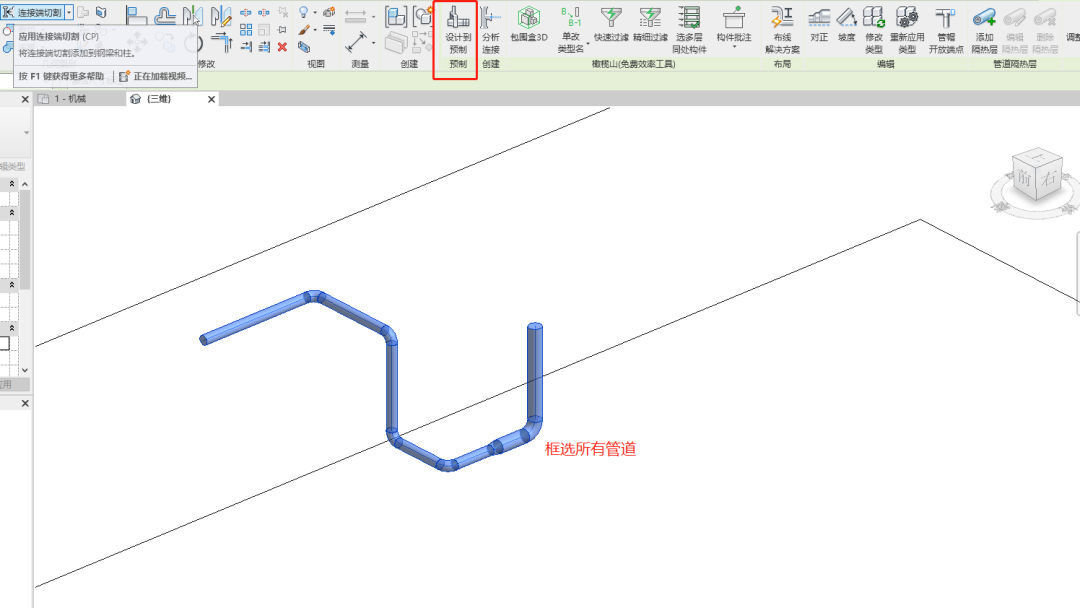
Task: Open the 连接端切割 dropdown arrow
Action: (69, 12)
